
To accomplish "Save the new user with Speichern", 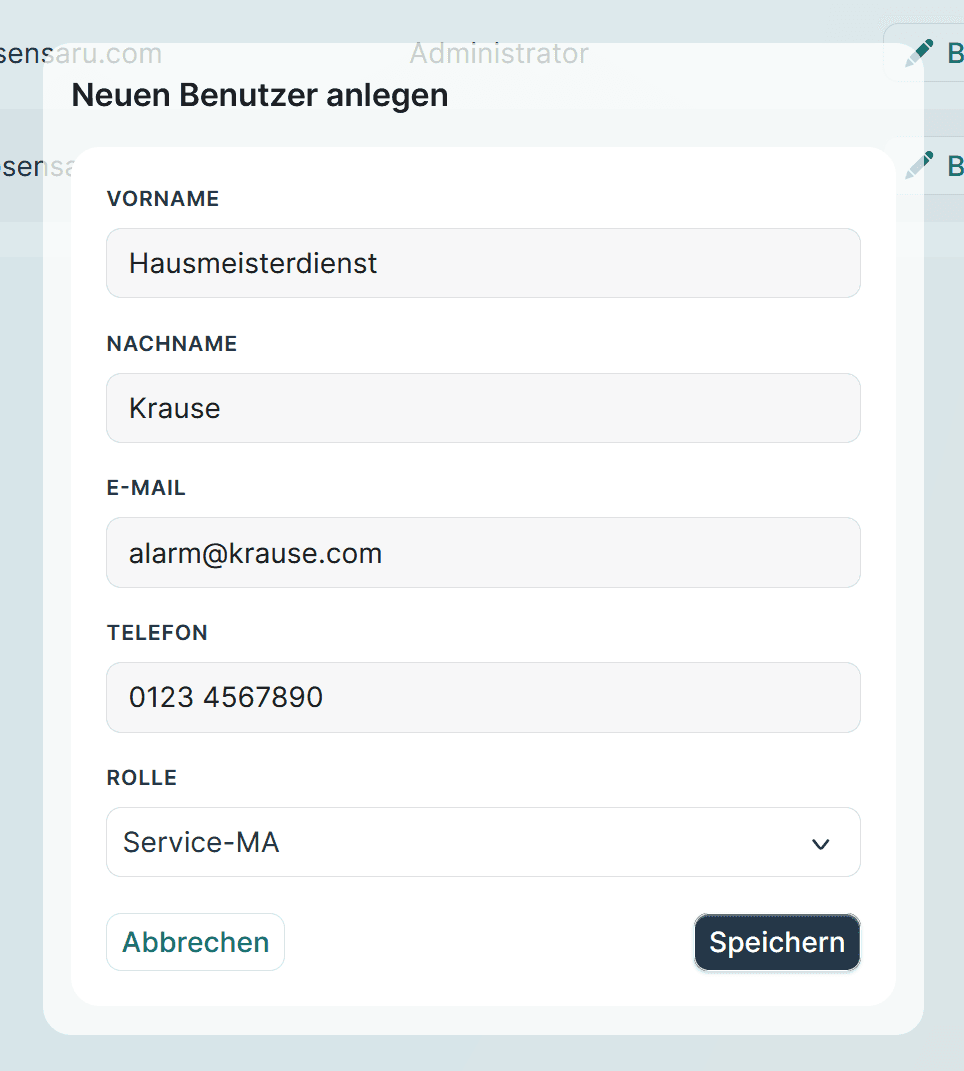I will (777, 942).
